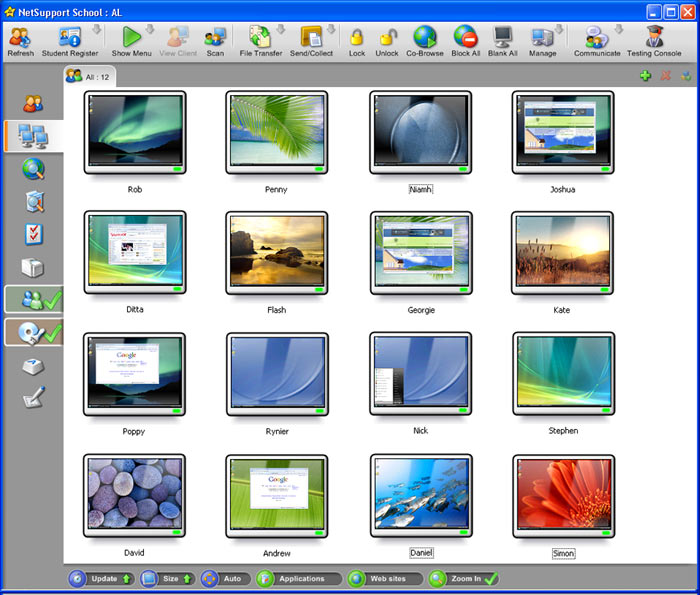Select Daniel's fish thumbnail

(421, 496)
